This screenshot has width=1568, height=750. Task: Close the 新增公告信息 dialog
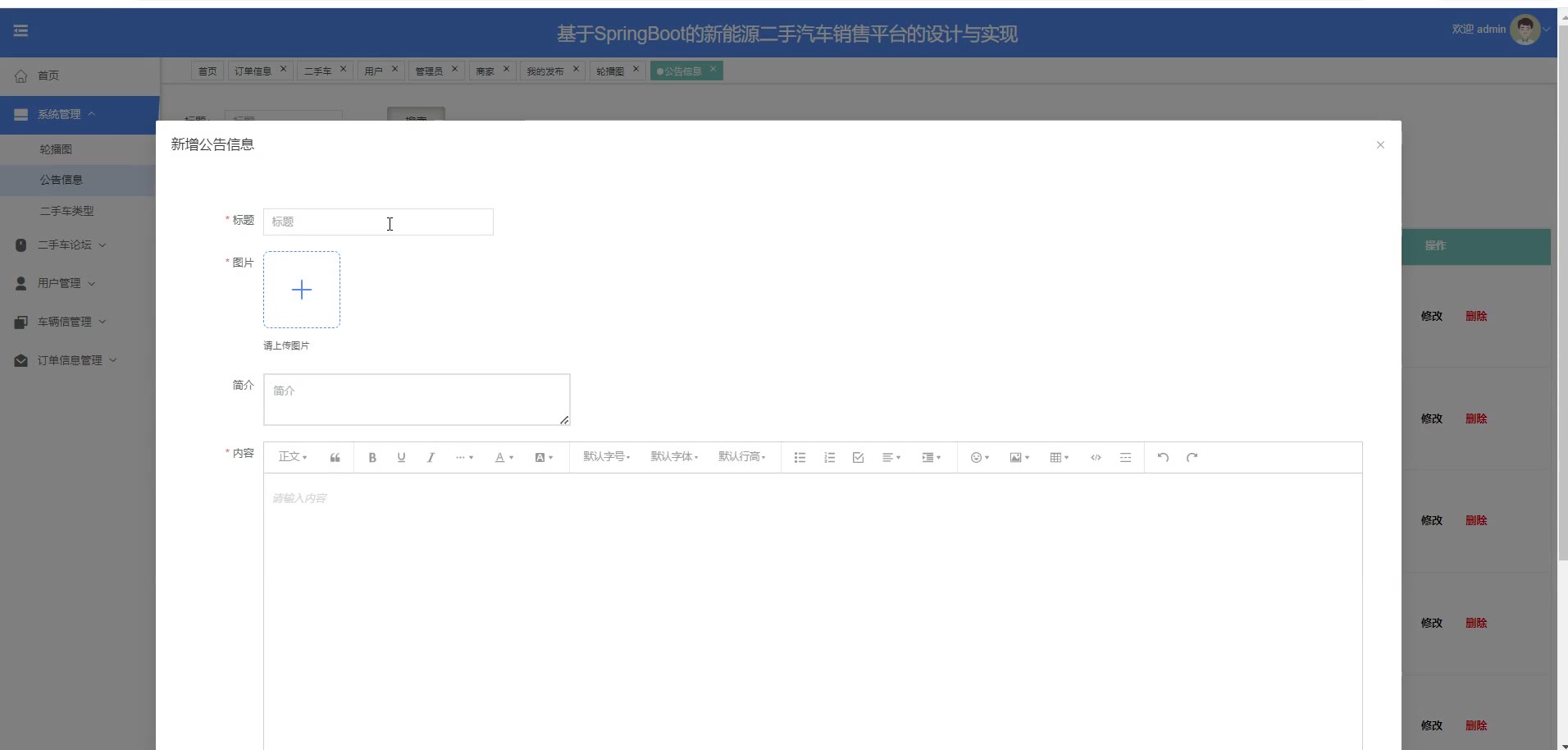1380,145
